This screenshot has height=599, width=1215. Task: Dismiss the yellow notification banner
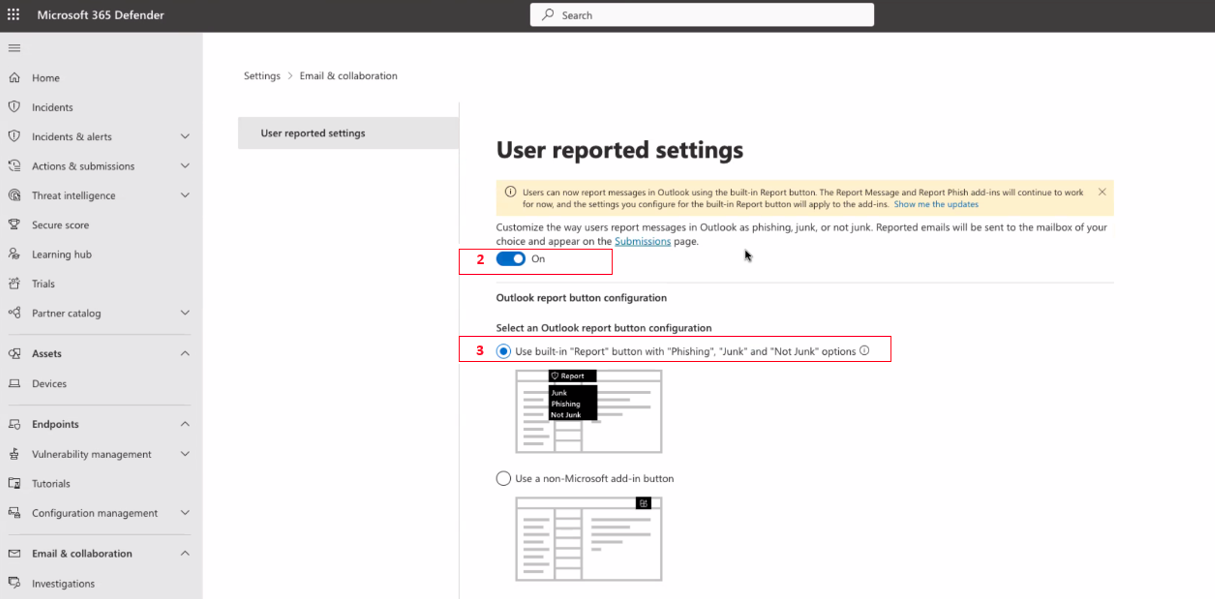coord(1102,192)
